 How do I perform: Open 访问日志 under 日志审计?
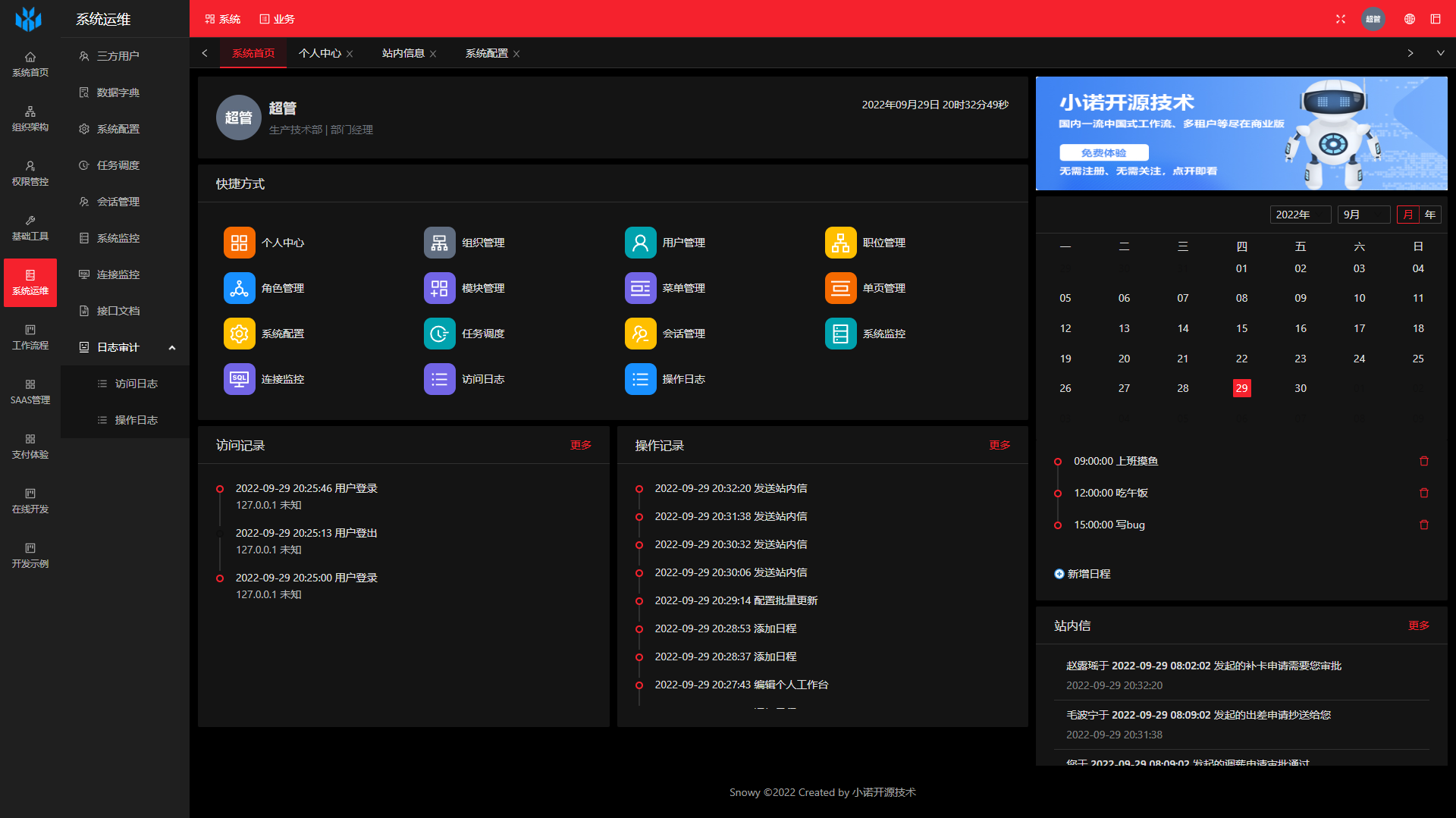coord(125,384)
